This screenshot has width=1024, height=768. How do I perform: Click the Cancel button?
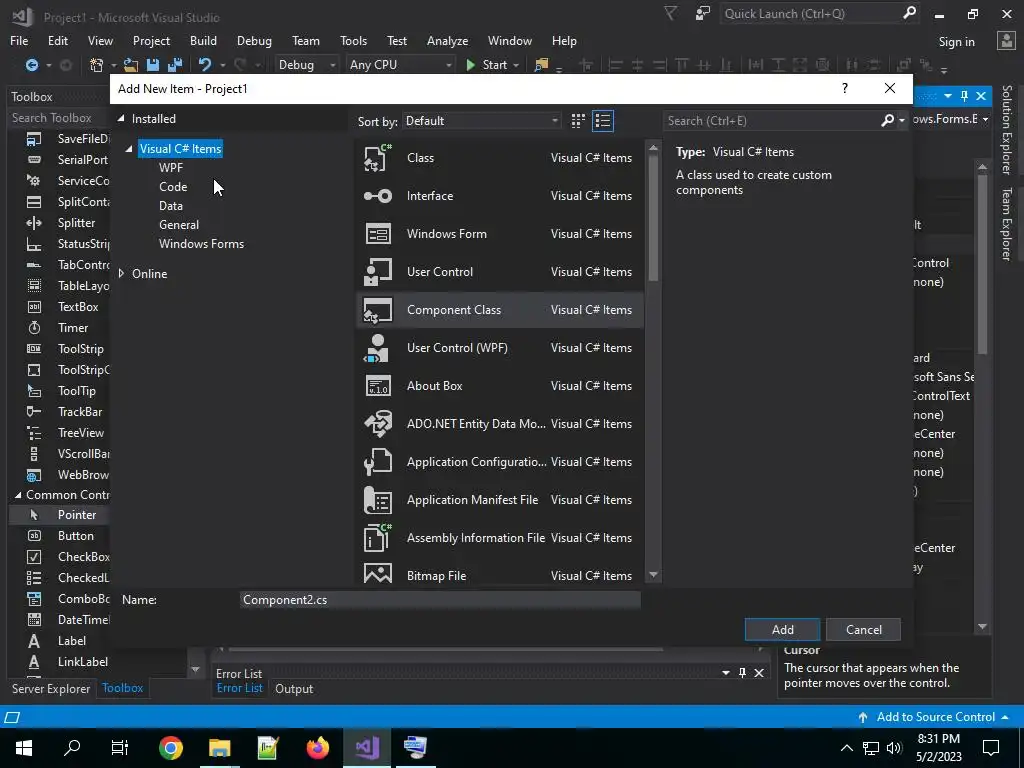coord(863,630)
